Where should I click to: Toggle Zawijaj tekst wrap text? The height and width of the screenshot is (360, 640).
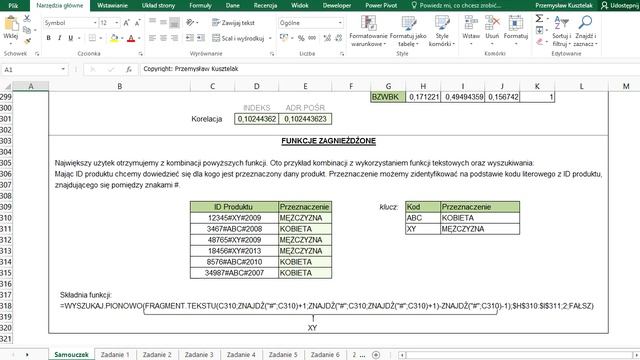pos(233,23)
